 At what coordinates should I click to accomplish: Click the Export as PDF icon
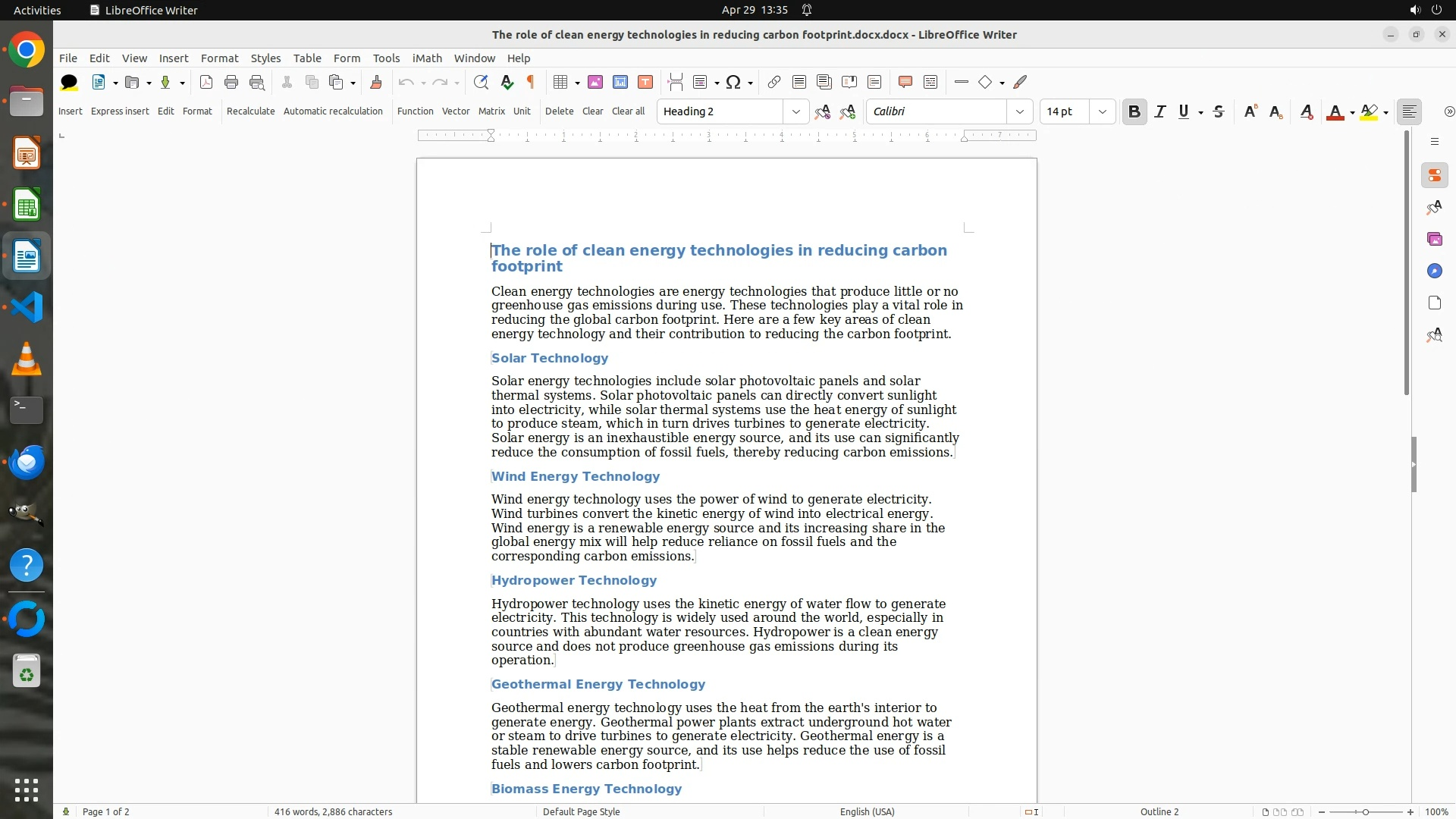click(x=206, y=82)
